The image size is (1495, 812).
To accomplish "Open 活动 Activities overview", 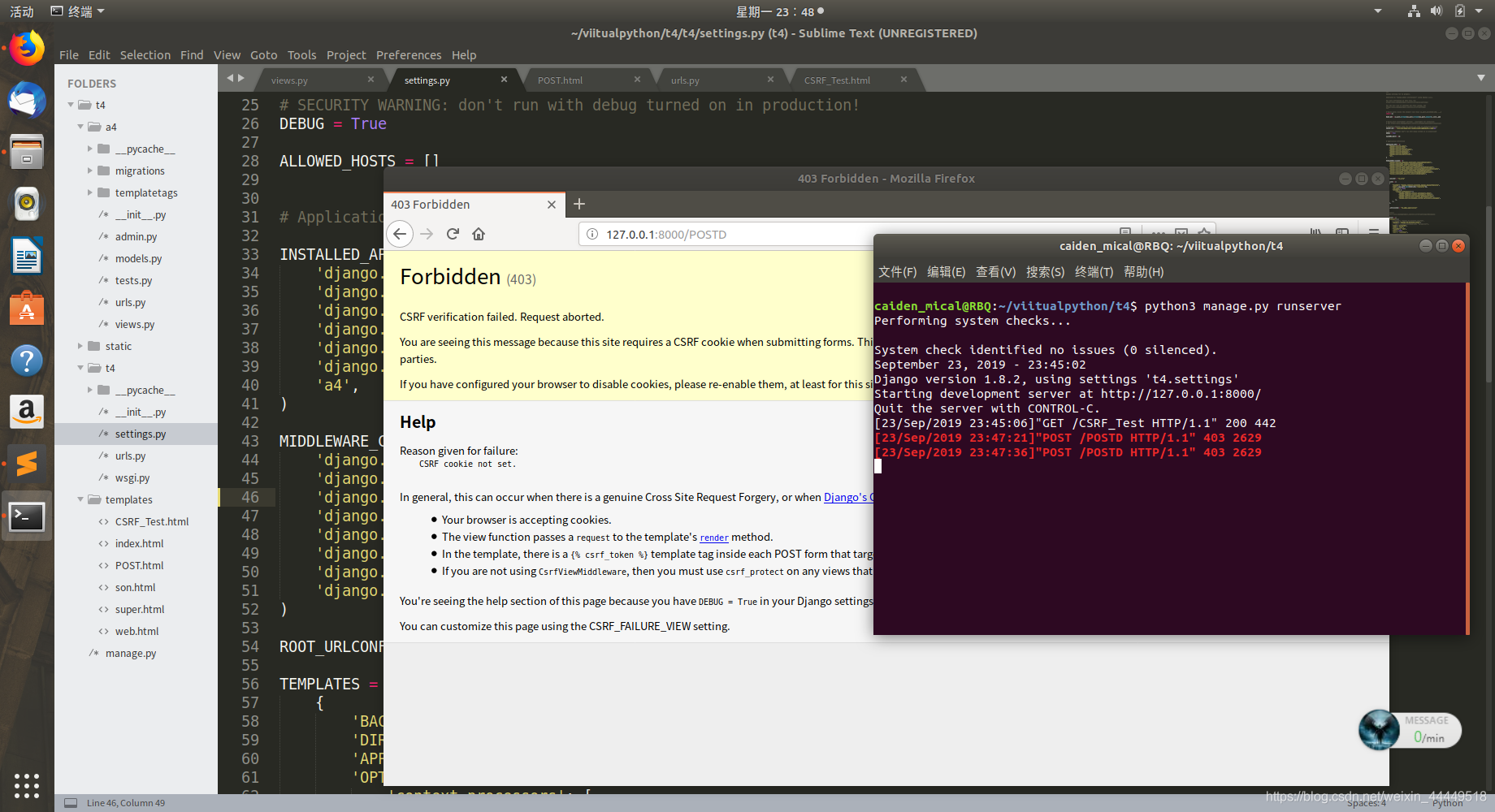I will pos(22,11).
